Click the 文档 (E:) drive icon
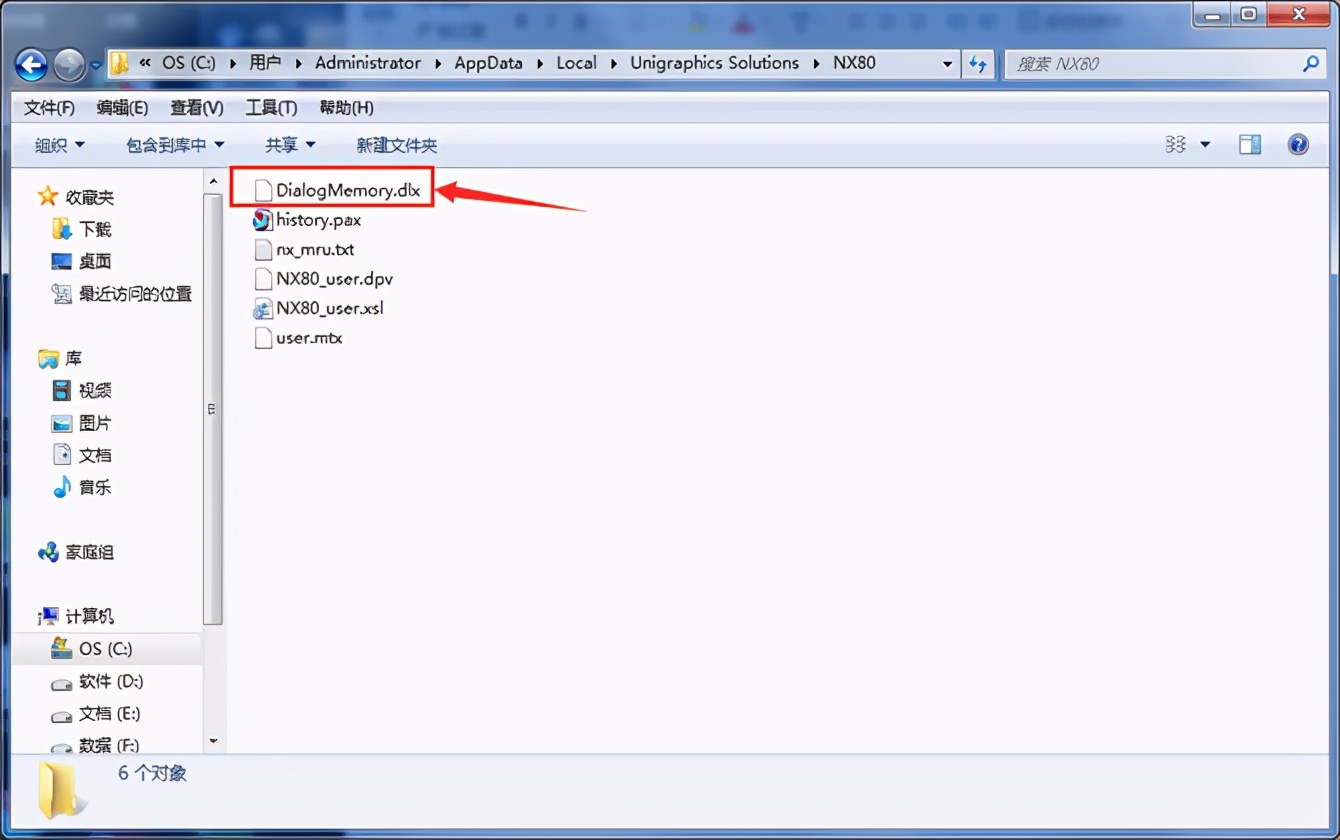This screenshot has width=1340, height=840. (x=62, y=715)
